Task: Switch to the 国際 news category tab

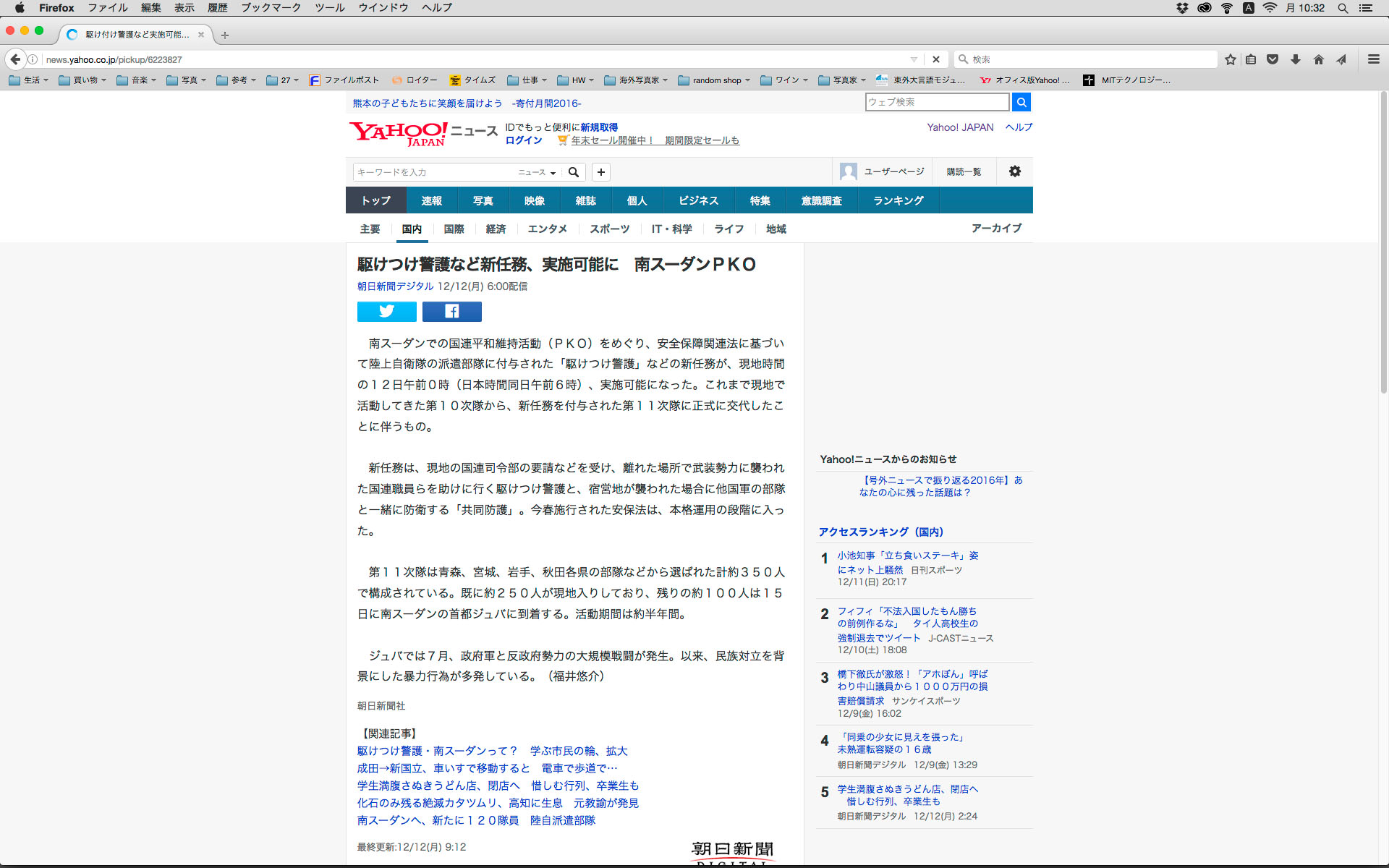Action: (x=454, y=229)
